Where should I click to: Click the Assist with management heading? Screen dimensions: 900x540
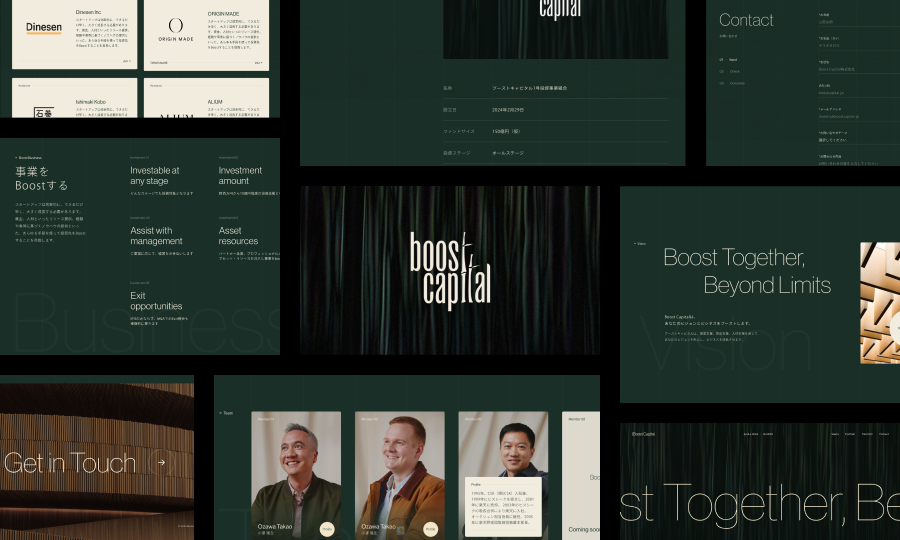coord(156,236)
